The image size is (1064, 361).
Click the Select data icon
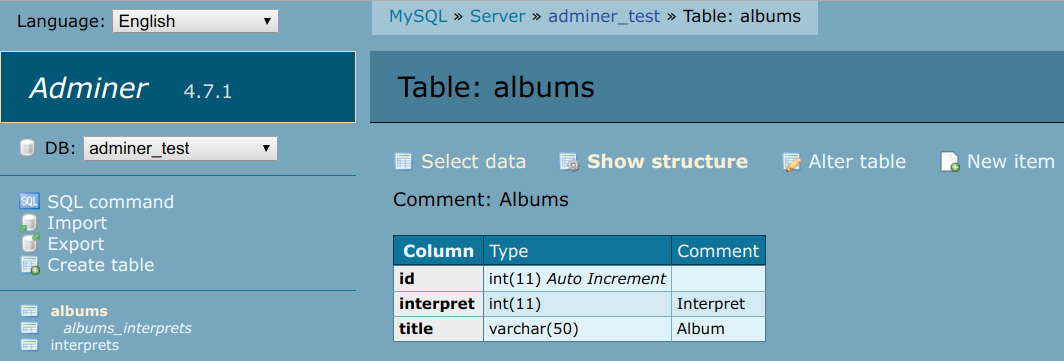tap(404, 162)
